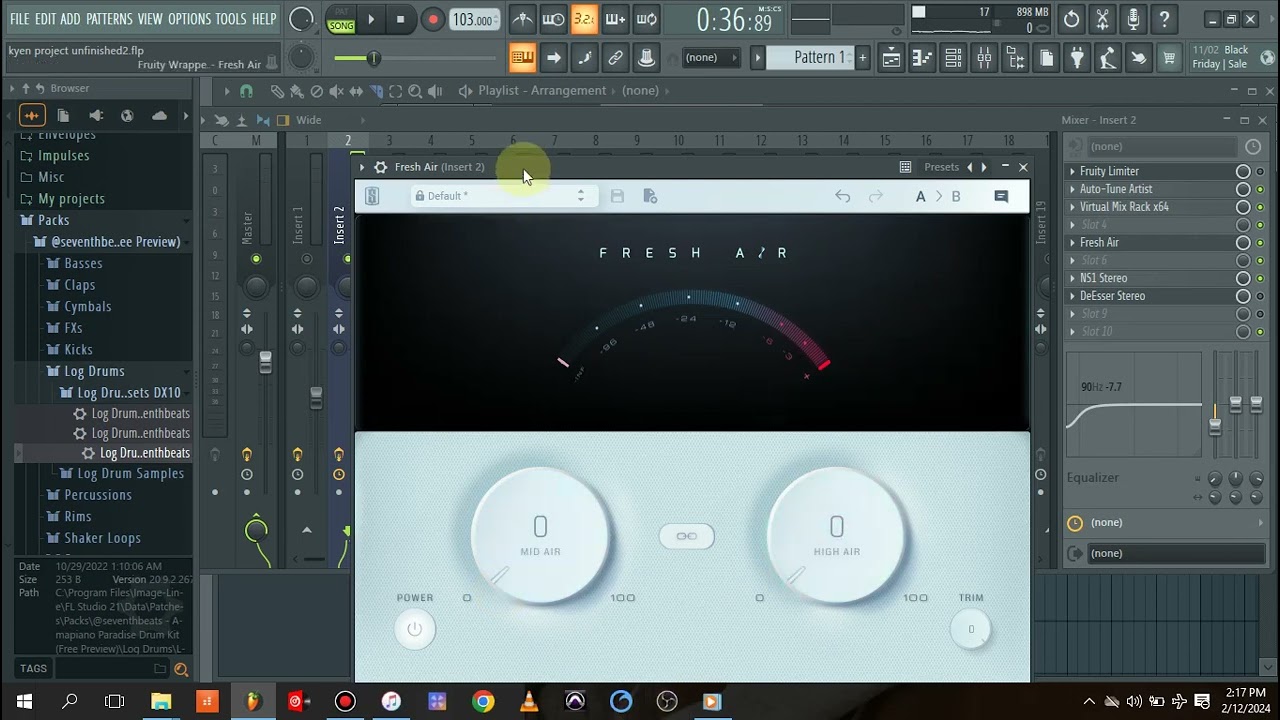Image resolution: width=1280 pixels, height=720 pixels.
Task: Open the Pattern 1 selector
Action: [812, 57]
